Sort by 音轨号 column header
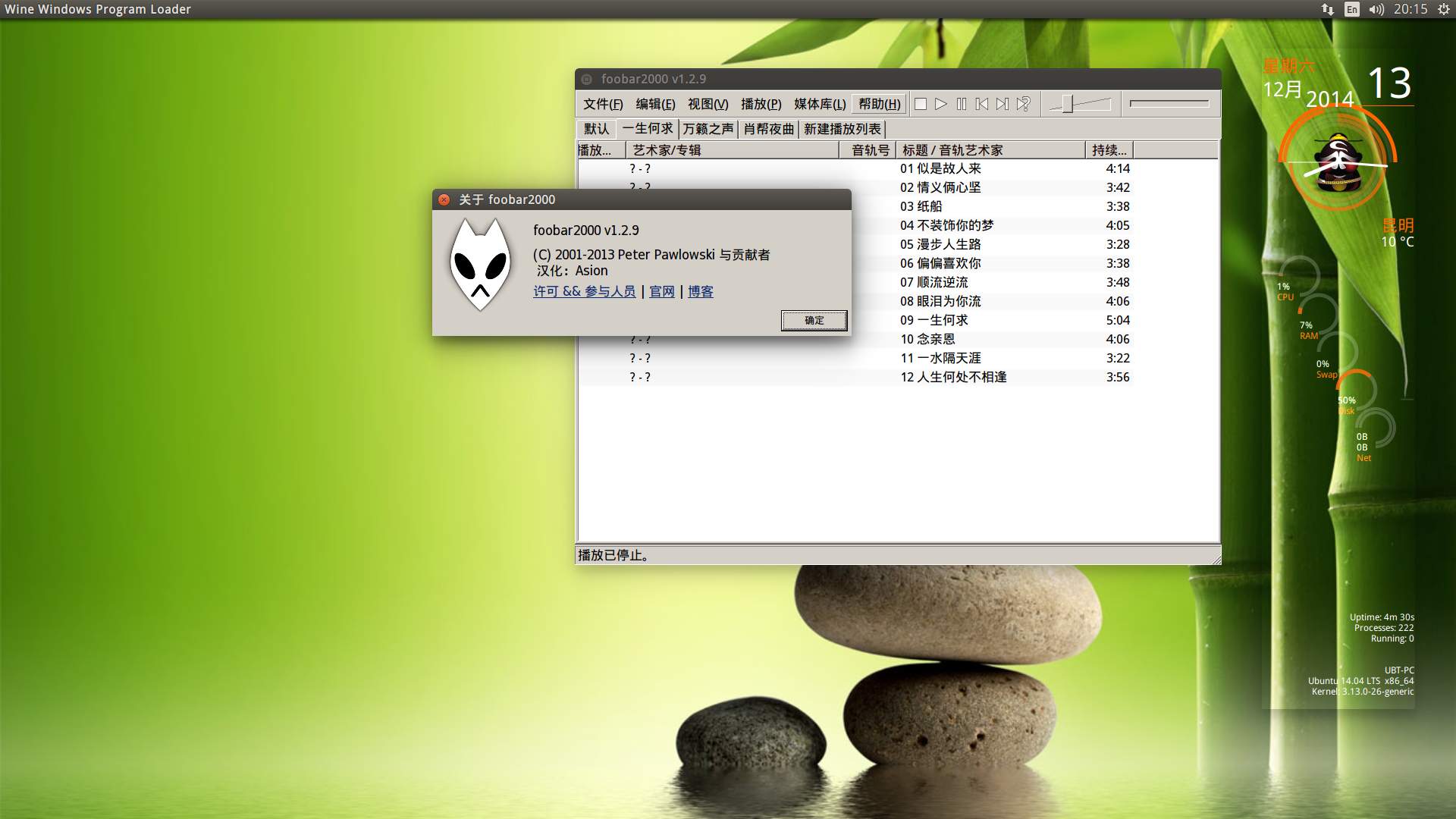 (868, 150)
